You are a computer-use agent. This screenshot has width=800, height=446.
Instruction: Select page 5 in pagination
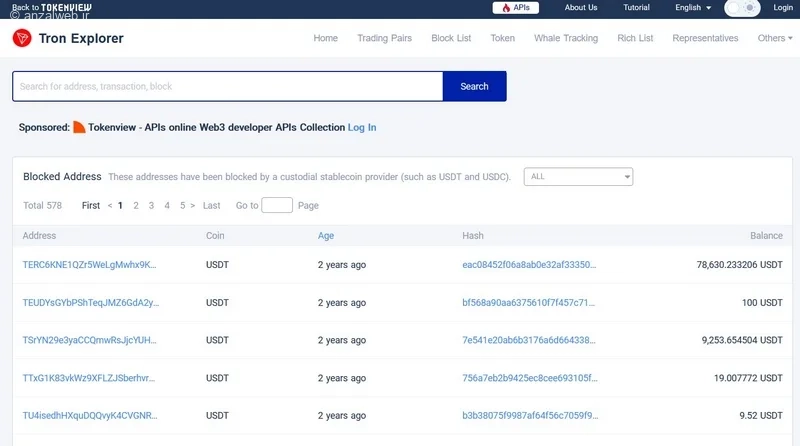point(182,206)
